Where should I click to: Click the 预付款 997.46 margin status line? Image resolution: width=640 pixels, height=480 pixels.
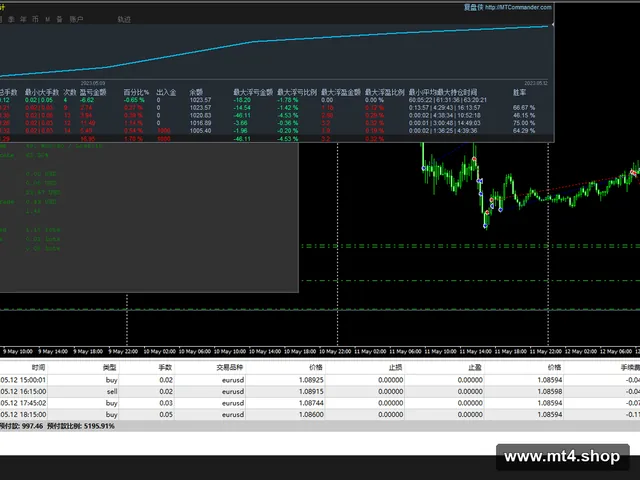[x=57, y=426]
